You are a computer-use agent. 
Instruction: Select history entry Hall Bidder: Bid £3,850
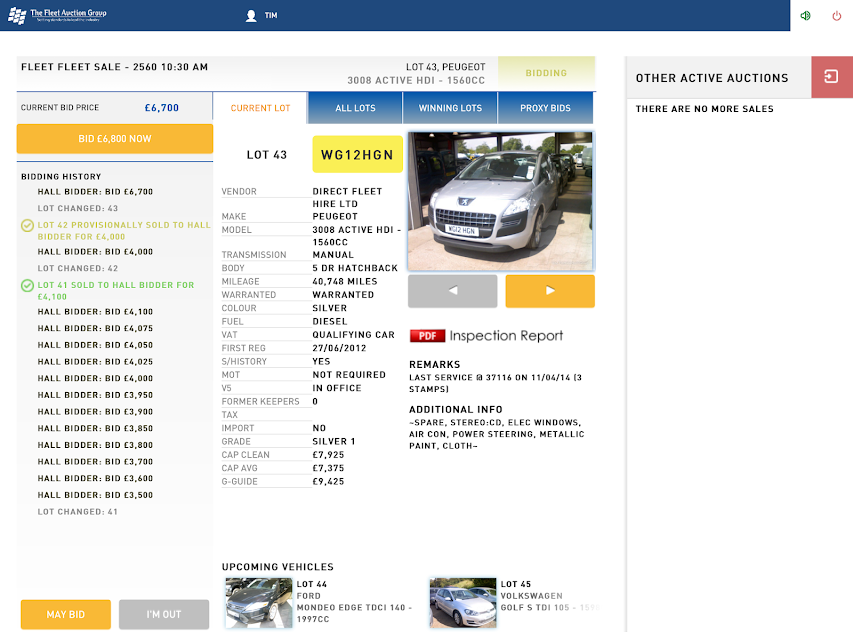click(x=95, y=428)
